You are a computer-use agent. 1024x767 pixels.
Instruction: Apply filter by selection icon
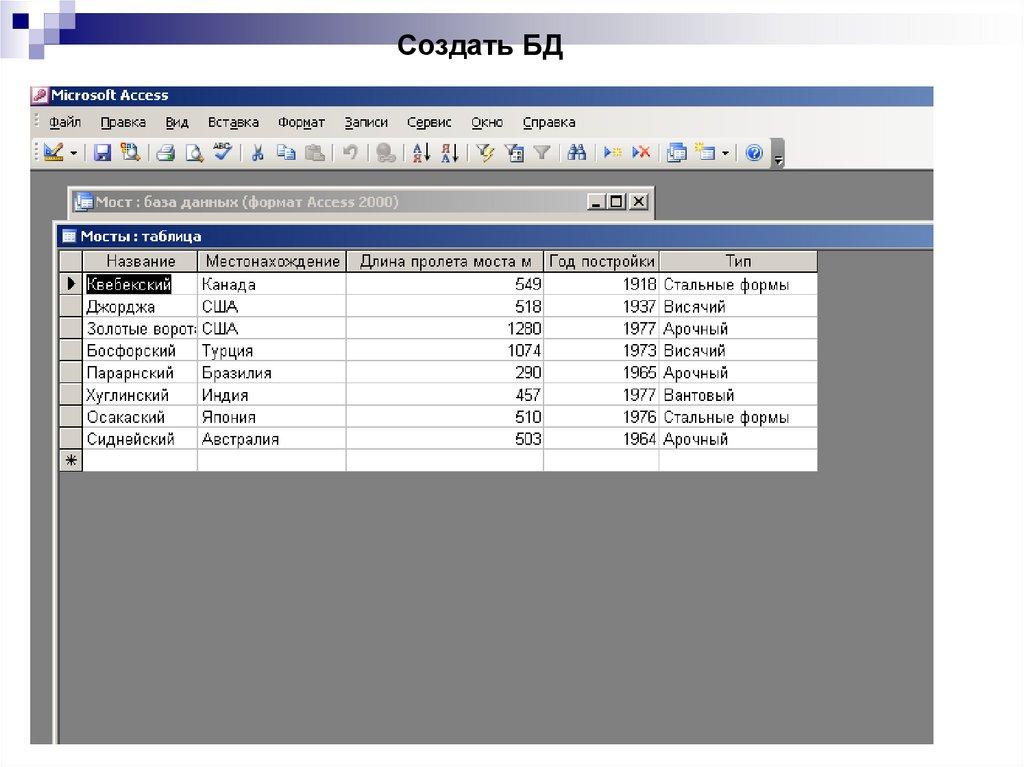pos(486,153)
